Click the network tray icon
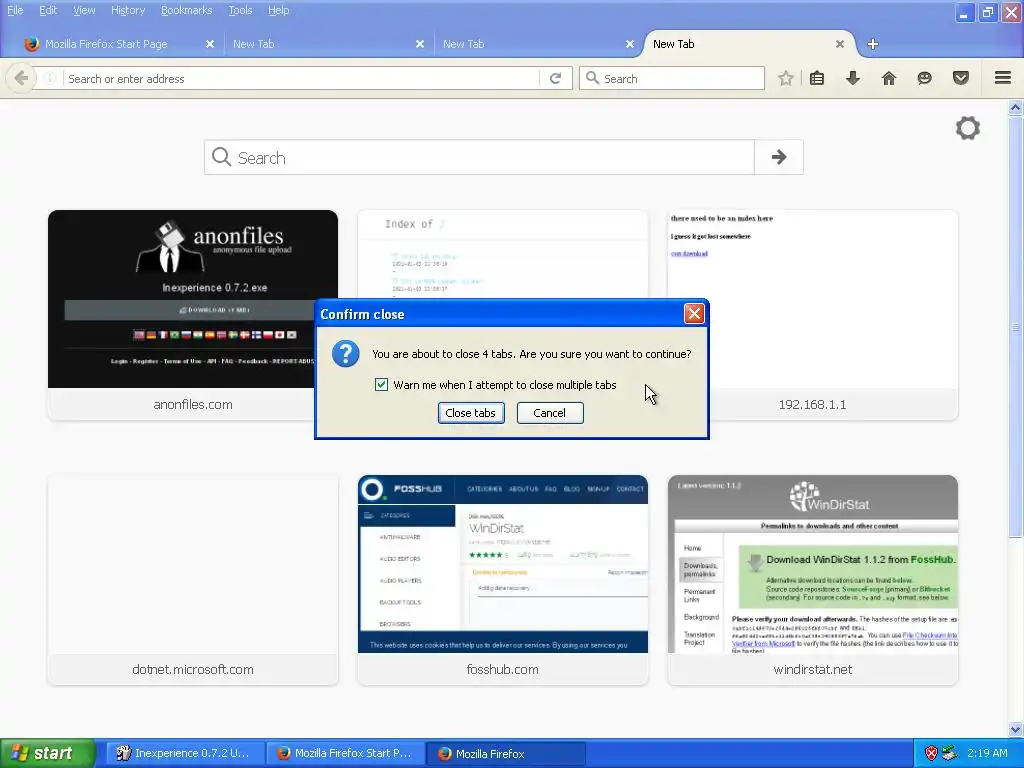1024x768 pixels. 950,753
